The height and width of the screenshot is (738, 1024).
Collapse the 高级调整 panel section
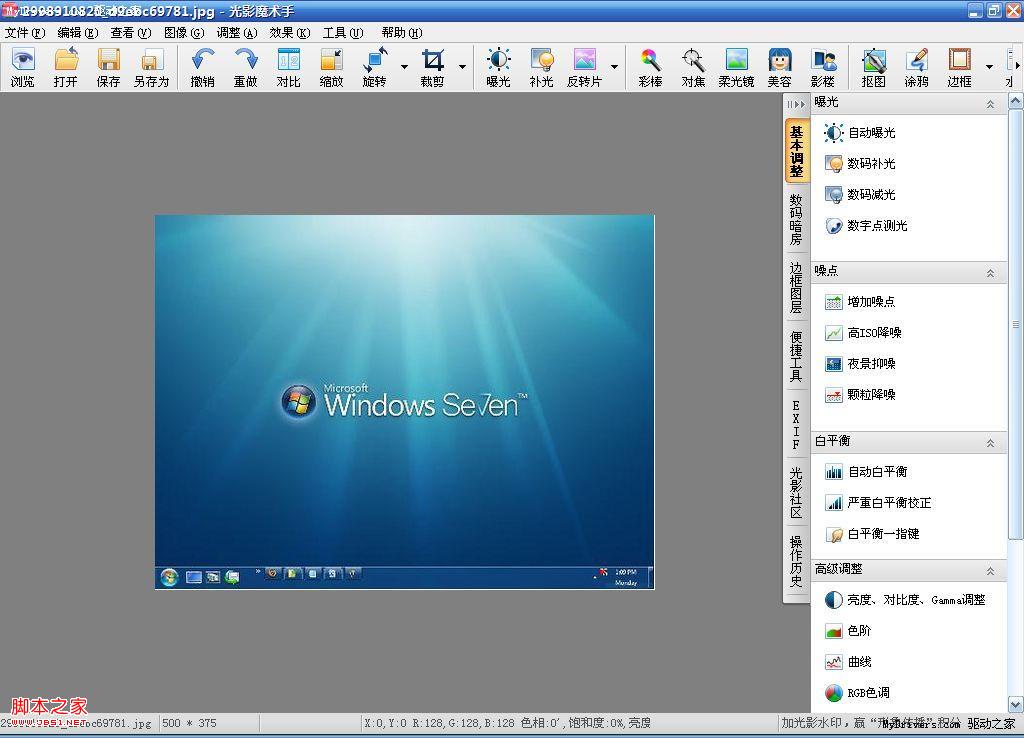coord(991,571)
